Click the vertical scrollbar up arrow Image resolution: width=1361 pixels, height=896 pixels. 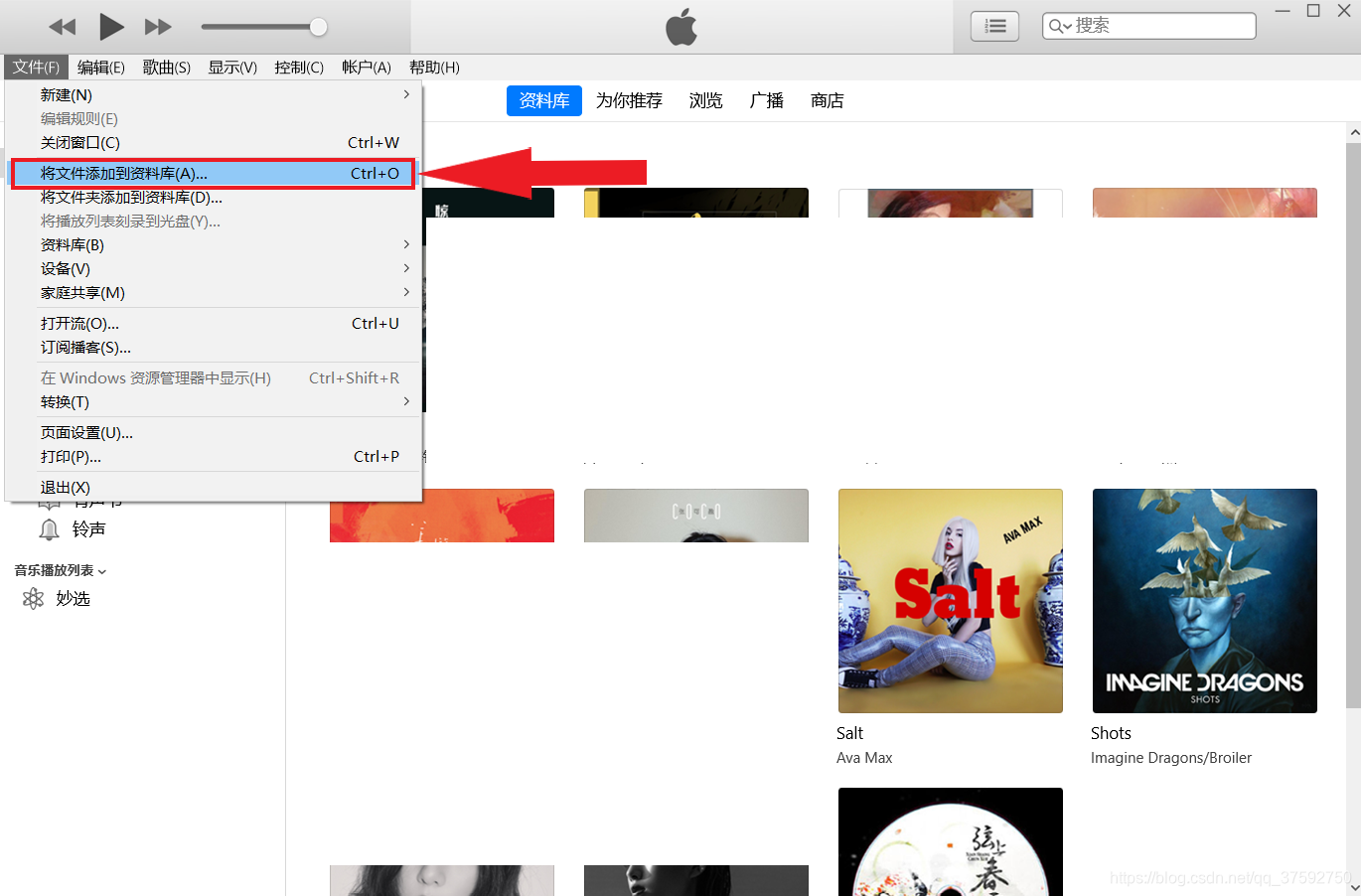(x=1354, y=132)
